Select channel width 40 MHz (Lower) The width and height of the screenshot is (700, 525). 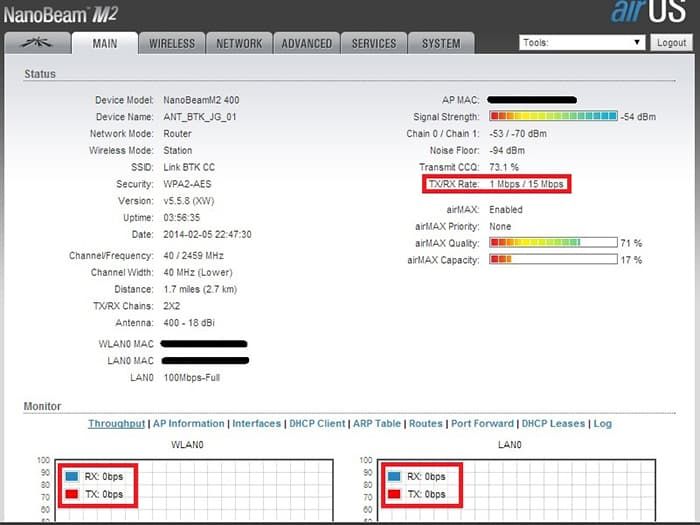[x=198, y=272]
